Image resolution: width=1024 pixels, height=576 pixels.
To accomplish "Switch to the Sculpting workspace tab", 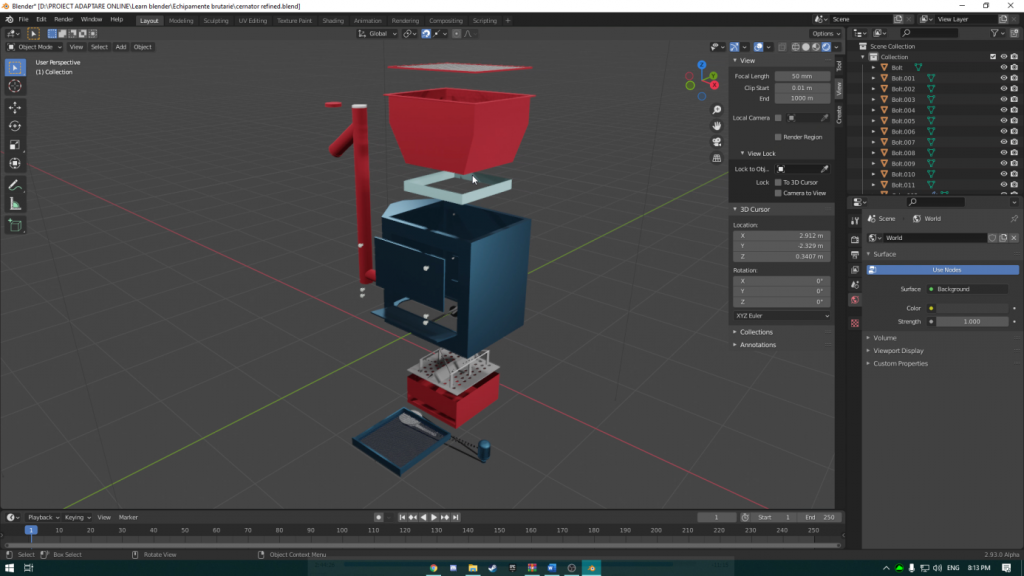I will [x=215, y=20].
